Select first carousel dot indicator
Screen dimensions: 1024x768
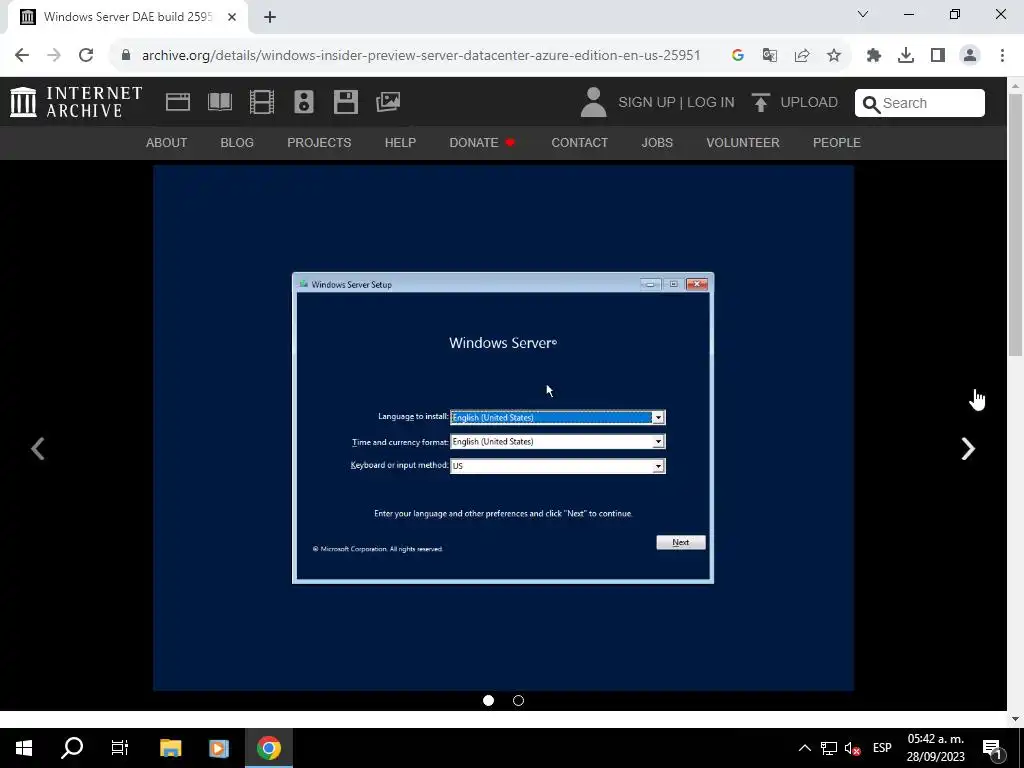tap(488, 700)
